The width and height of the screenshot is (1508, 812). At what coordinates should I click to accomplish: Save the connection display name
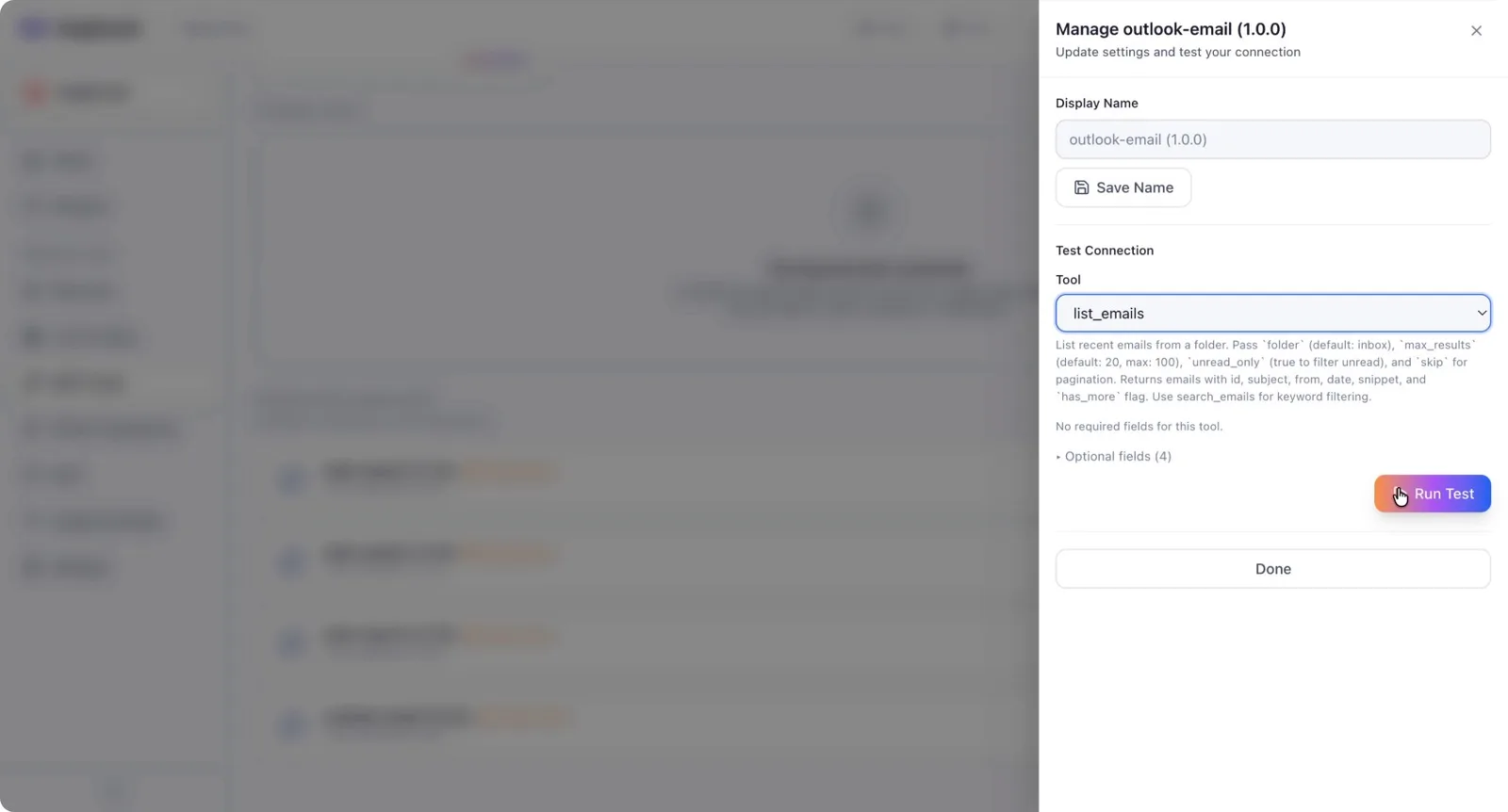1123,187
